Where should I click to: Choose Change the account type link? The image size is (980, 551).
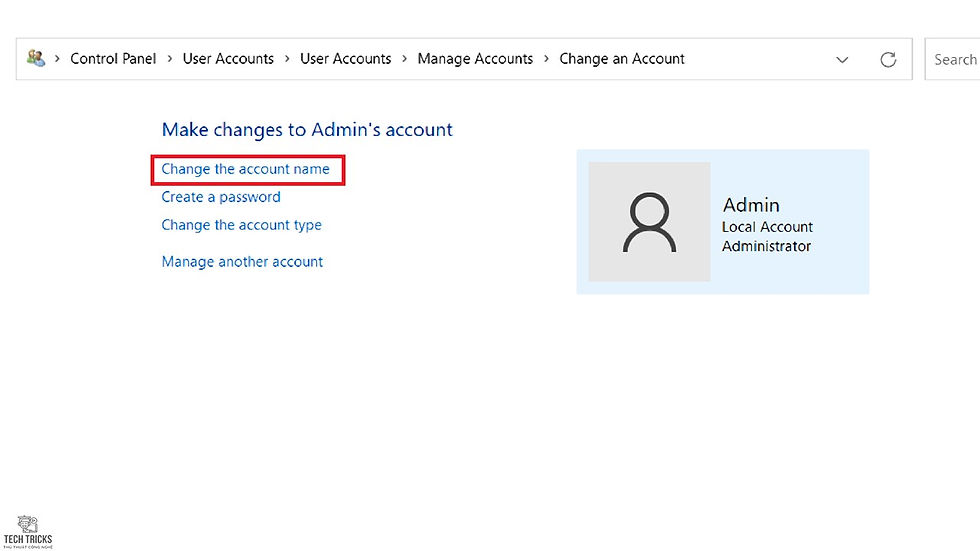(241, 226)
